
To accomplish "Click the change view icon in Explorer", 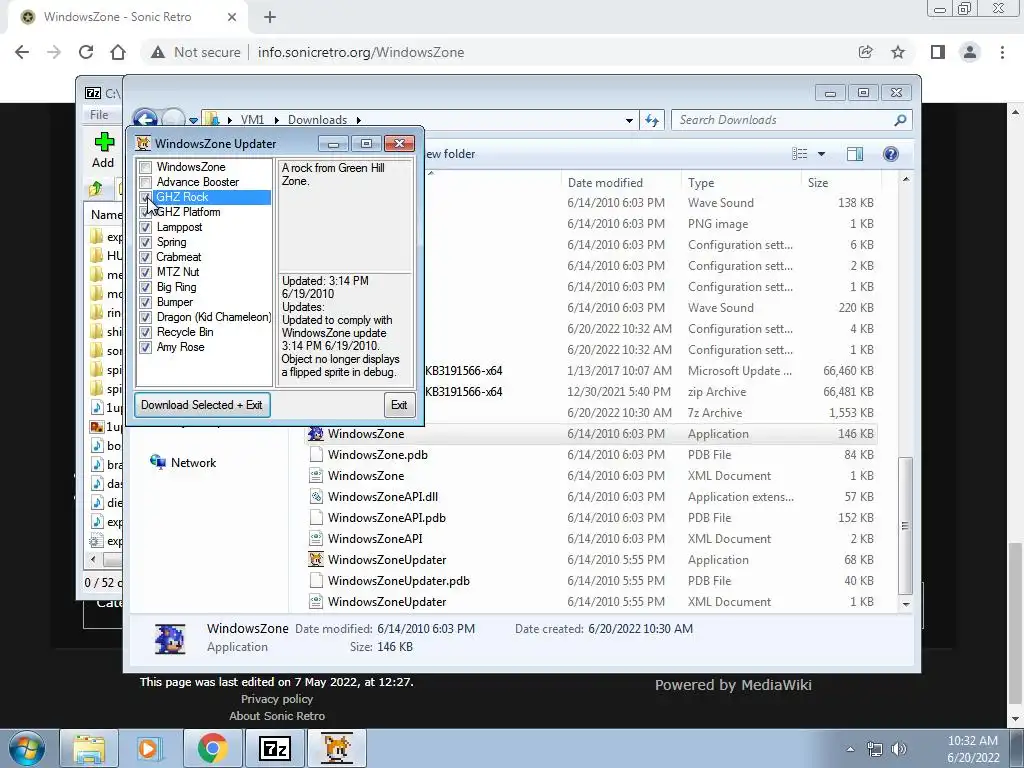I will [x=800, y=154].
